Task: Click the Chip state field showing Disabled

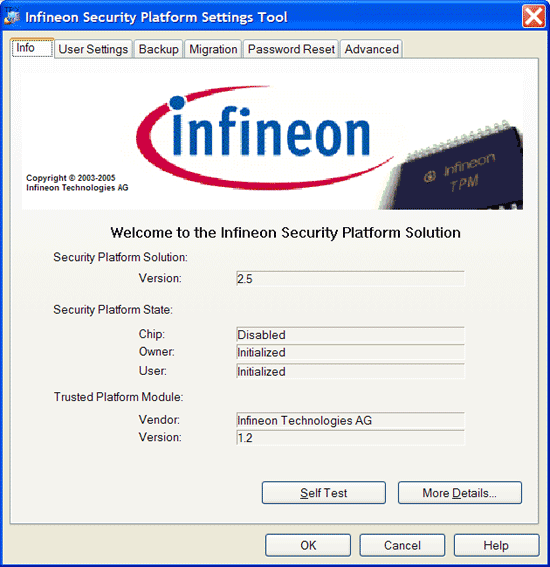Action: click(x=350, y=335)
